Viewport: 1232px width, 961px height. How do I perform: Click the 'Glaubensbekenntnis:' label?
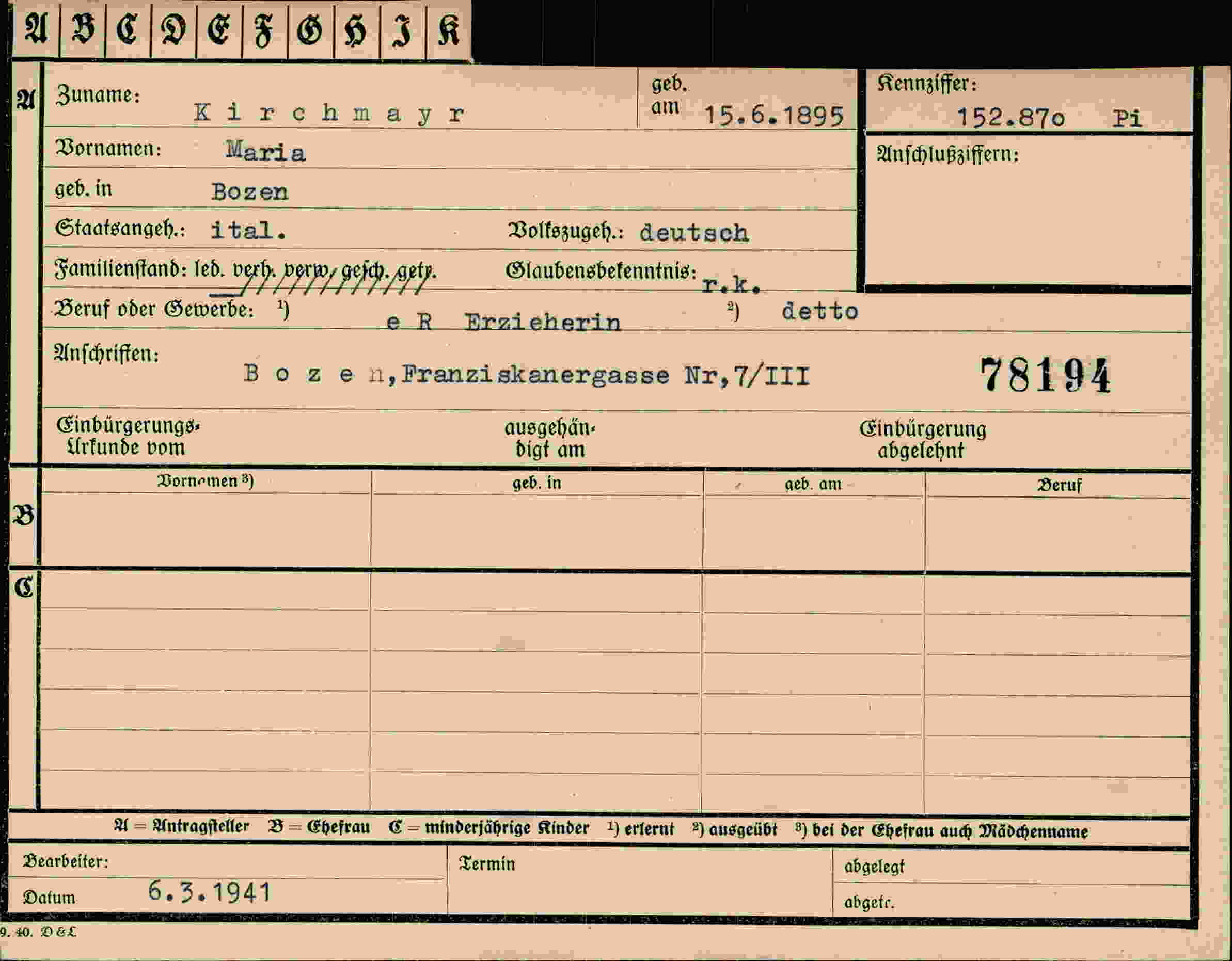[x=602, y=271]
